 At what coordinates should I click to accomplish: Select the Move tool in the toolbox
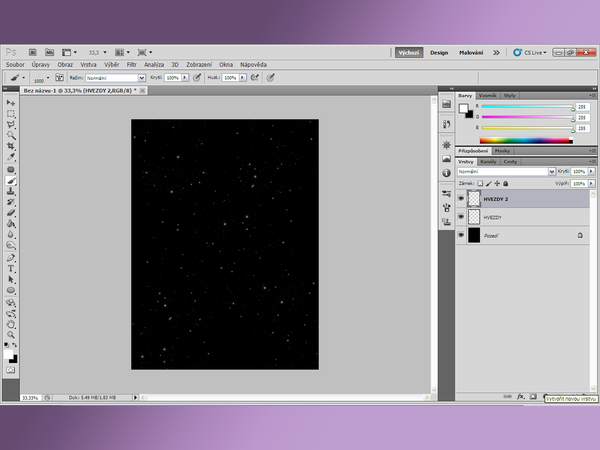11,103
